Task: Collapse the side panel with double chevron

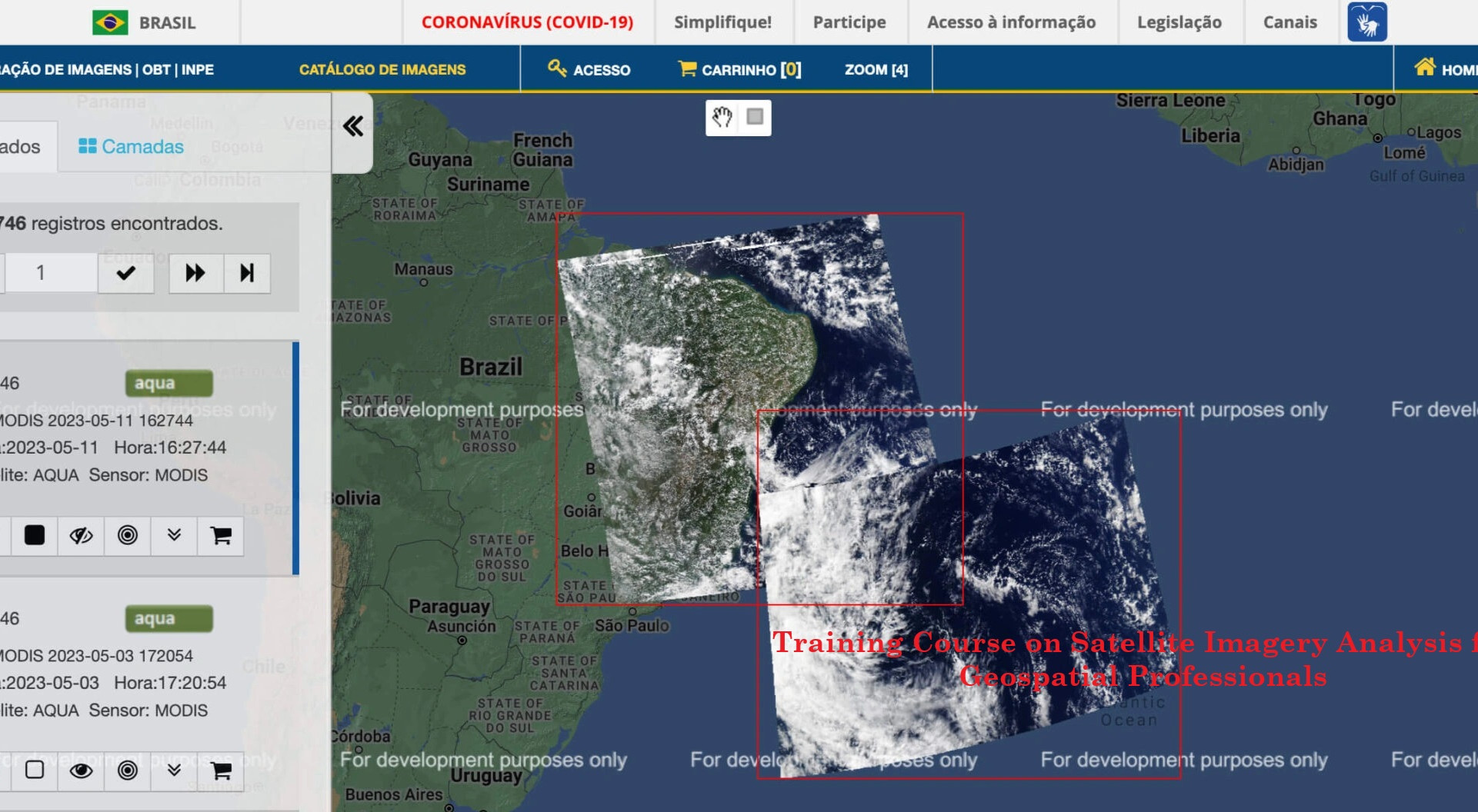Action: point(353,126)
